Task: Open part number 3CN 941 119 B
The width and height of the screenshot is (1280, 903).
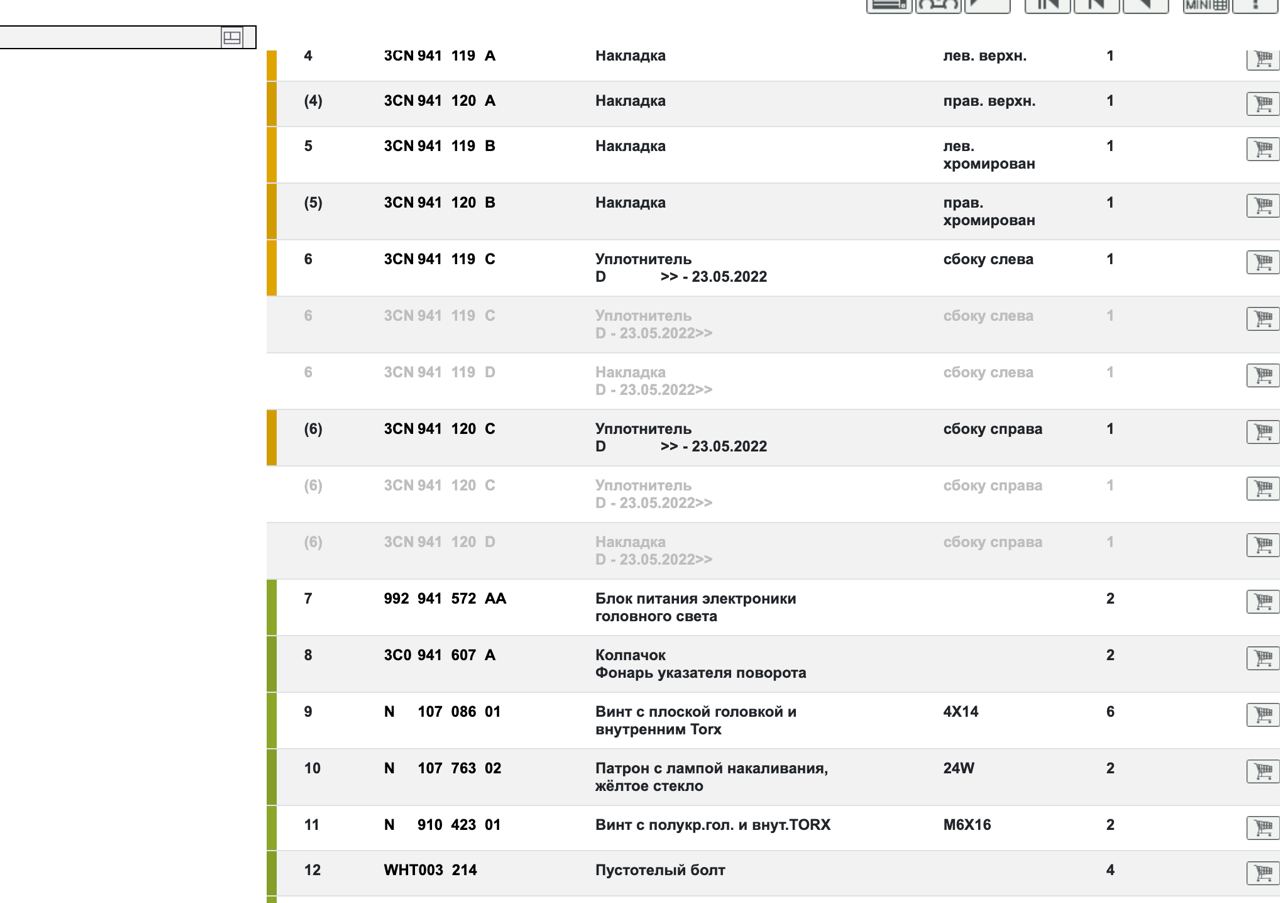Action: pos(440,146)
